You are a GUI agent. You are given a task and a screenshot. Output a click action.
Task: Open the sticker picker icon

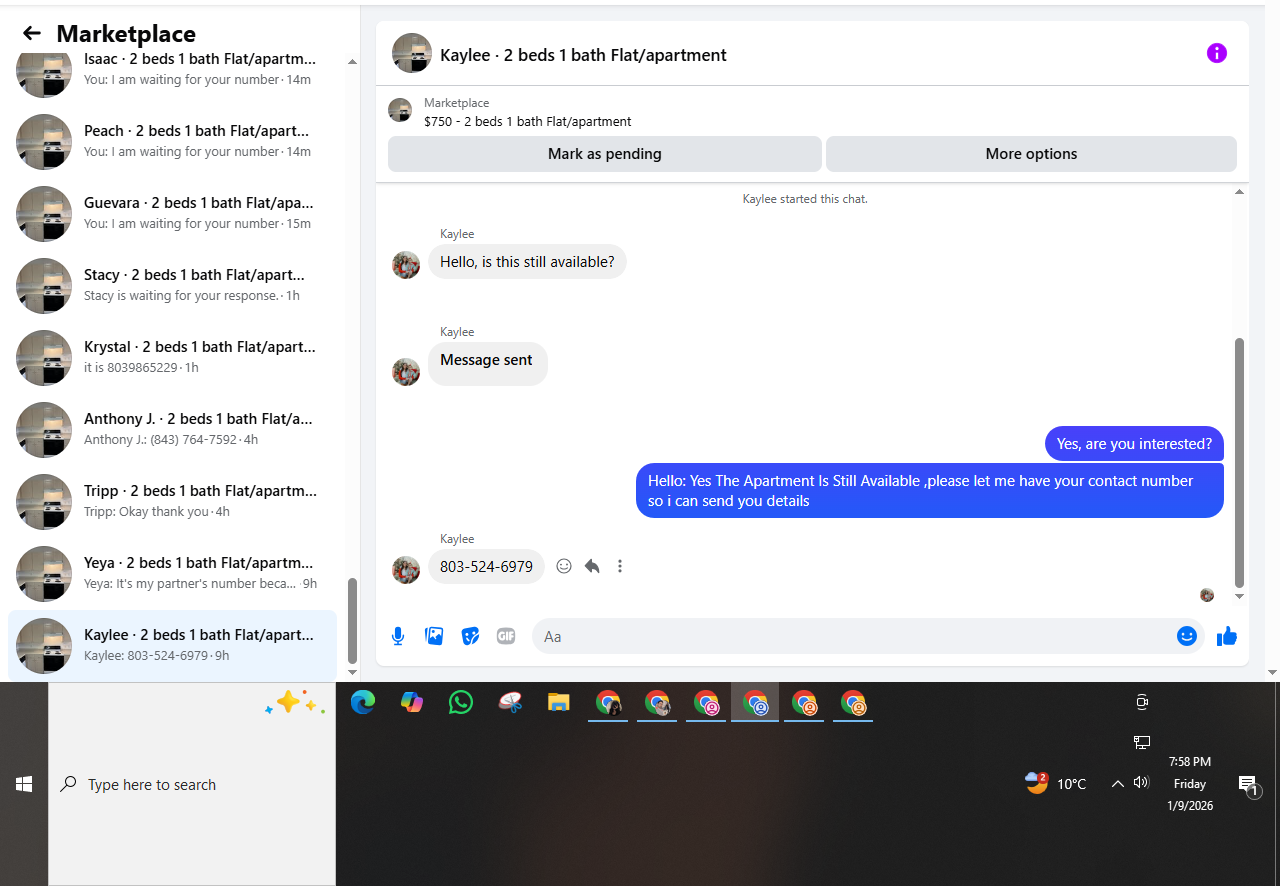pos(470,636)
